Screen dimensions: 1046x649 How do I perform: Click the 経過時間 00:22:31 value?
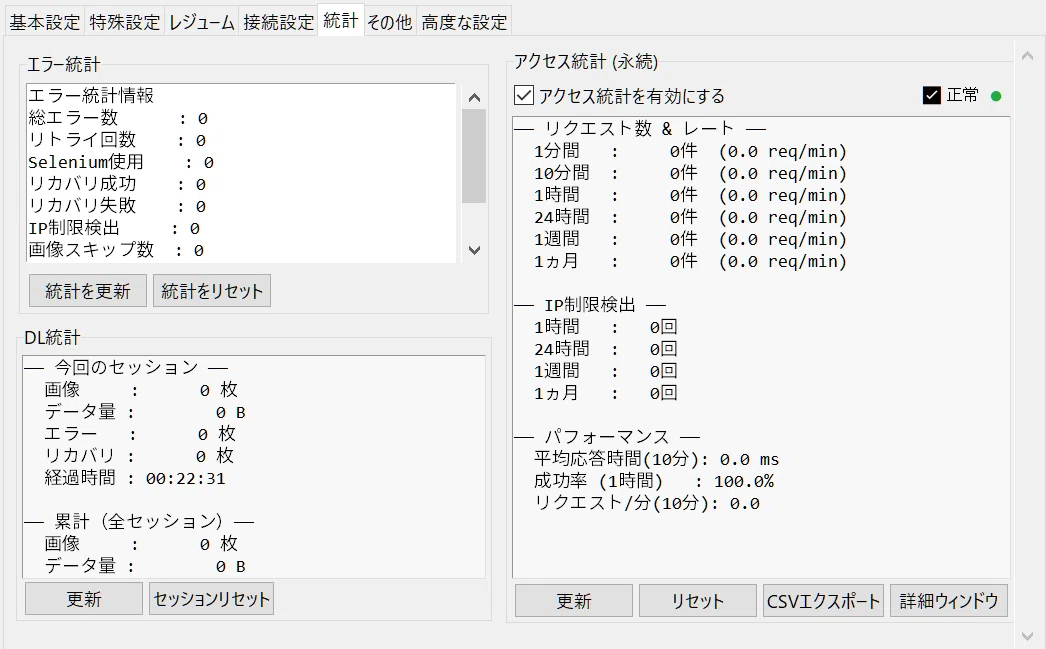(185, 478)
